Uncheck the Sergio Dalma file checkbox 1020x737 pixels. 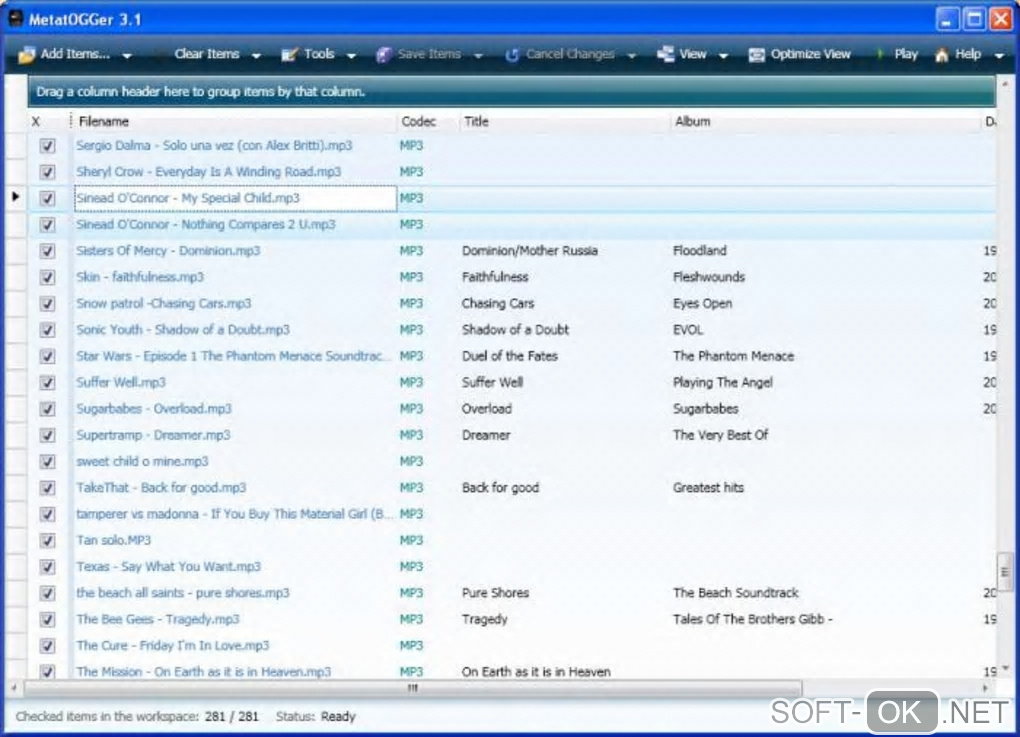47,146
